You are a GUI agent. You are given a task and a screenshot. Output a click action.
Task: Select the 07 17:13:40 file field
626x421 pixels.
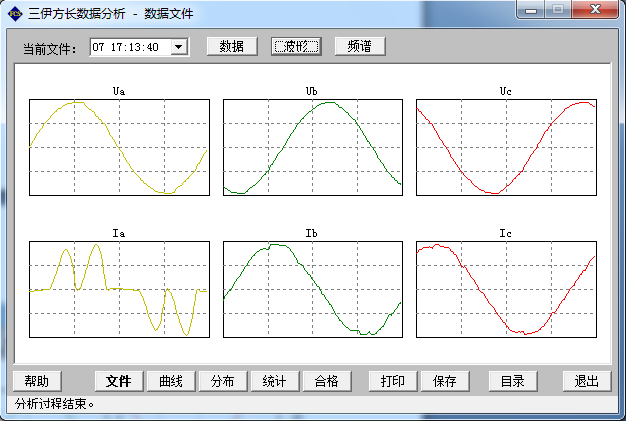[x=139, y=47]
